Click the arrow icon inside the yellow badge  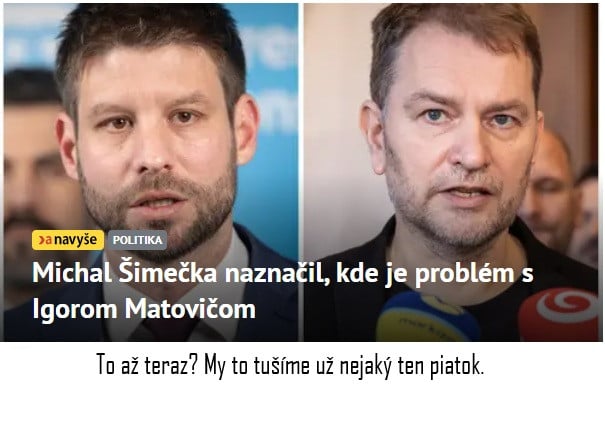(x=41, y=240)
